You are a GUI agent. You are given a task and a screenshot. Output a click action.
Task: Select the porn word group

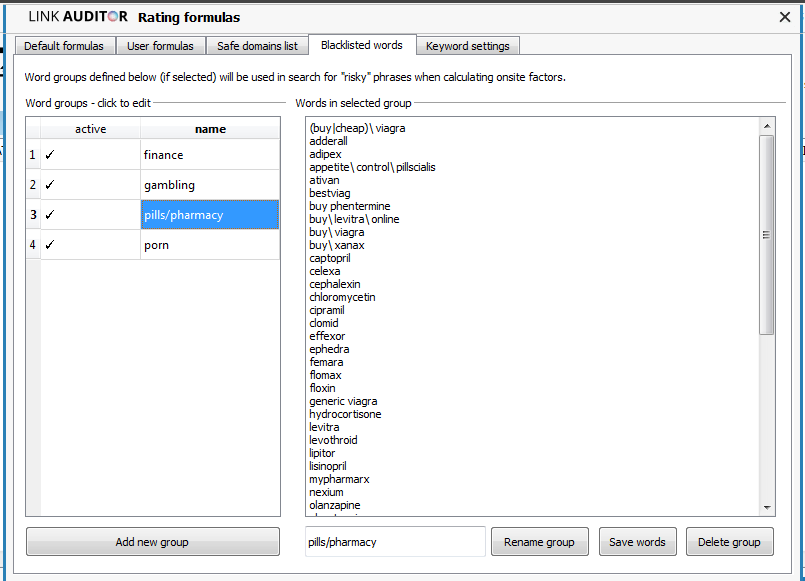coord(210,245)
